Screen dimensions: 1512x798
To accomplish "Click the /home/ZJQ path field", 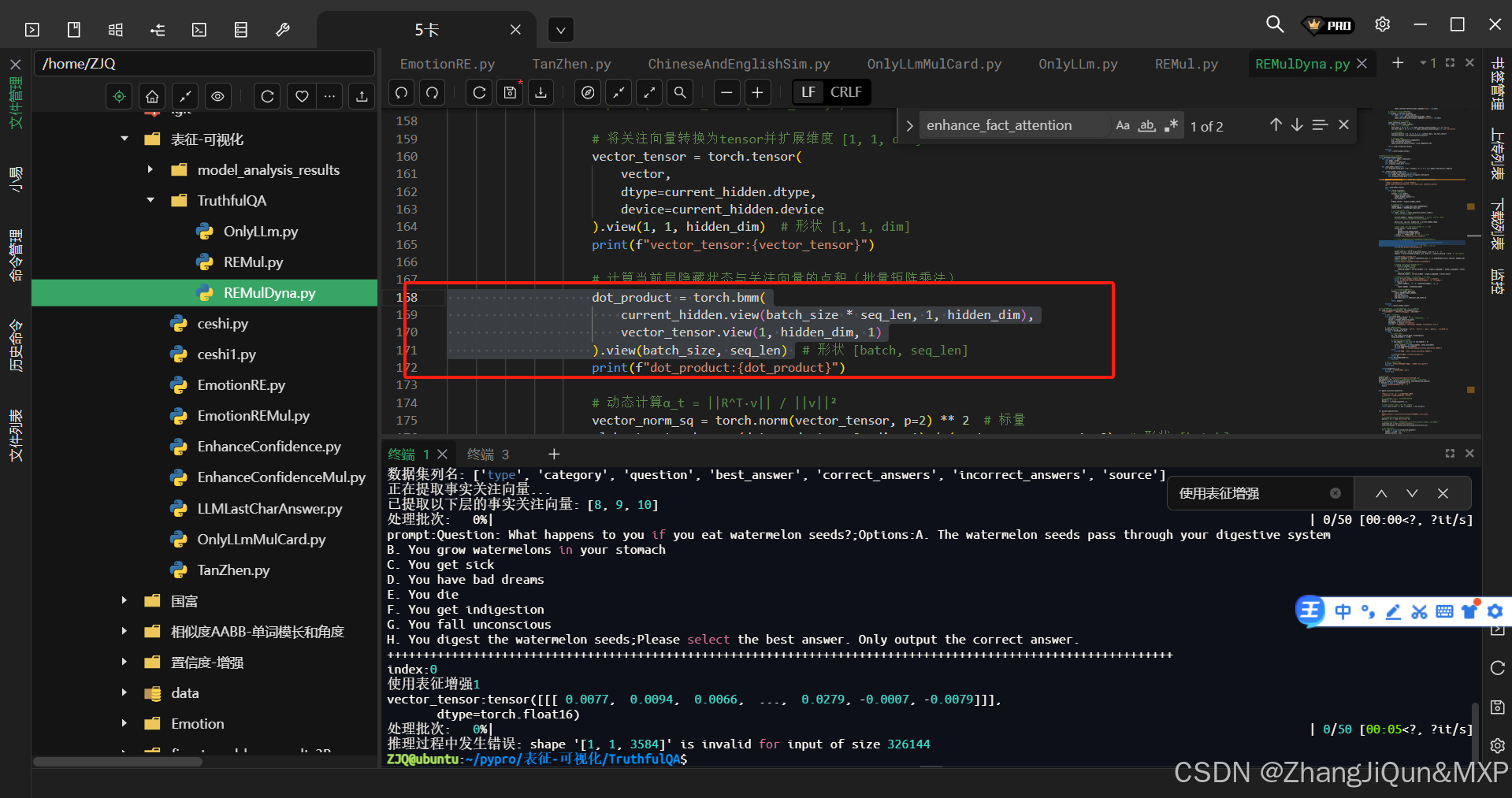I will pos(205,64).
